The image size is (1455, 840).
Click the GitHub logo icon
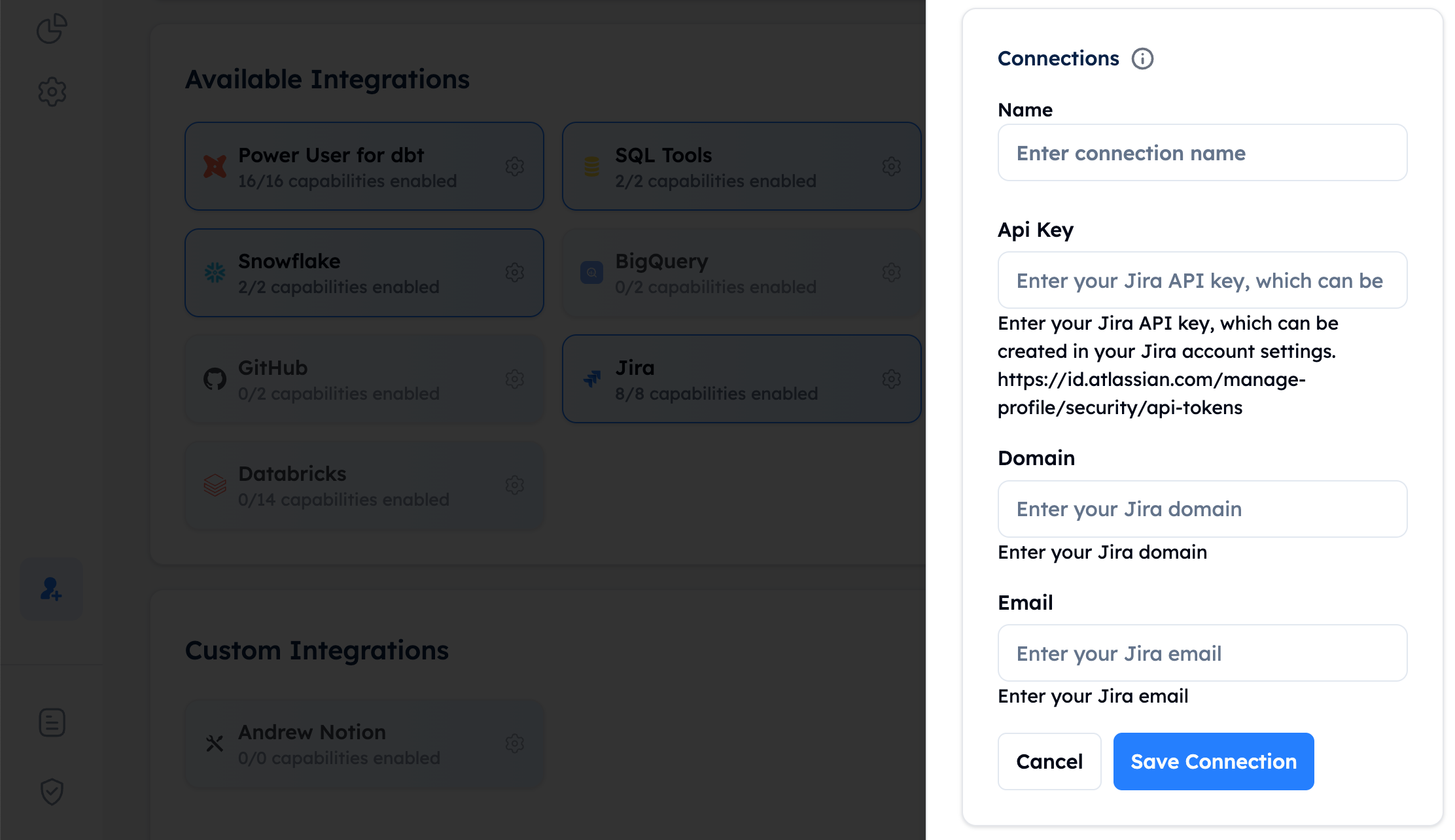coord(215,379)
